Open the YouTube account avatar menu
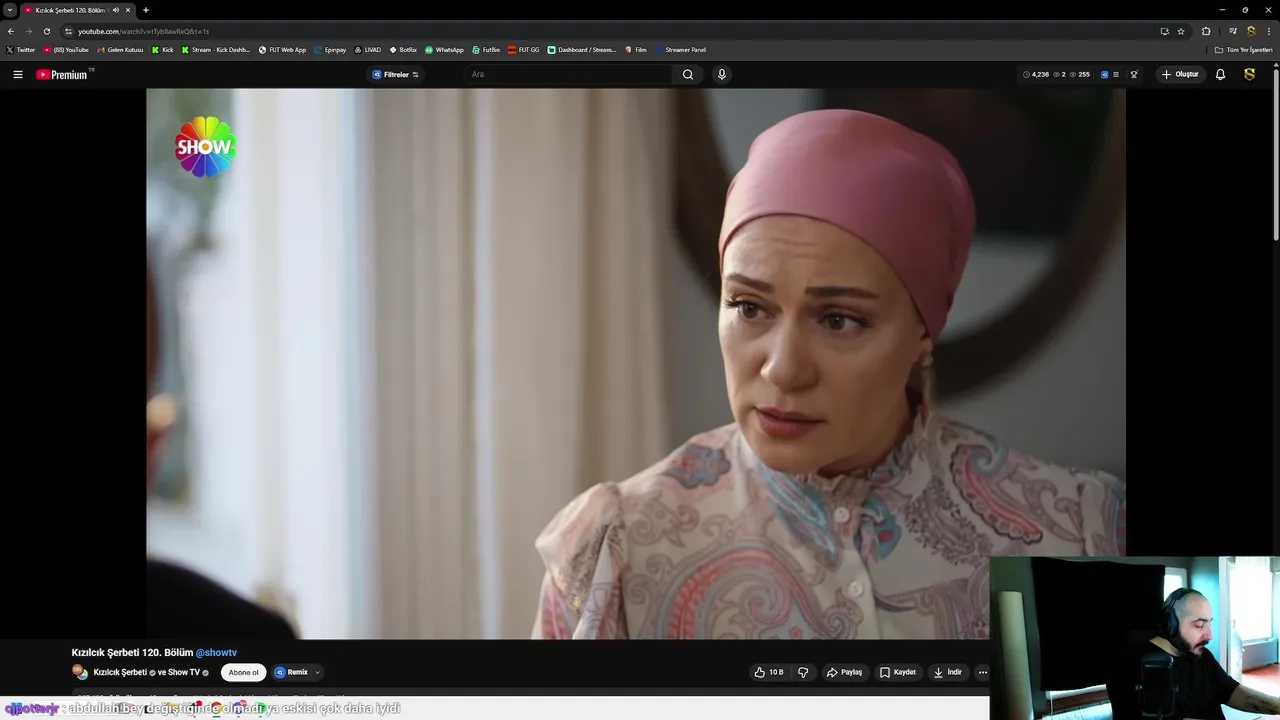1280x720 pixels. [x=1249, y=74]
